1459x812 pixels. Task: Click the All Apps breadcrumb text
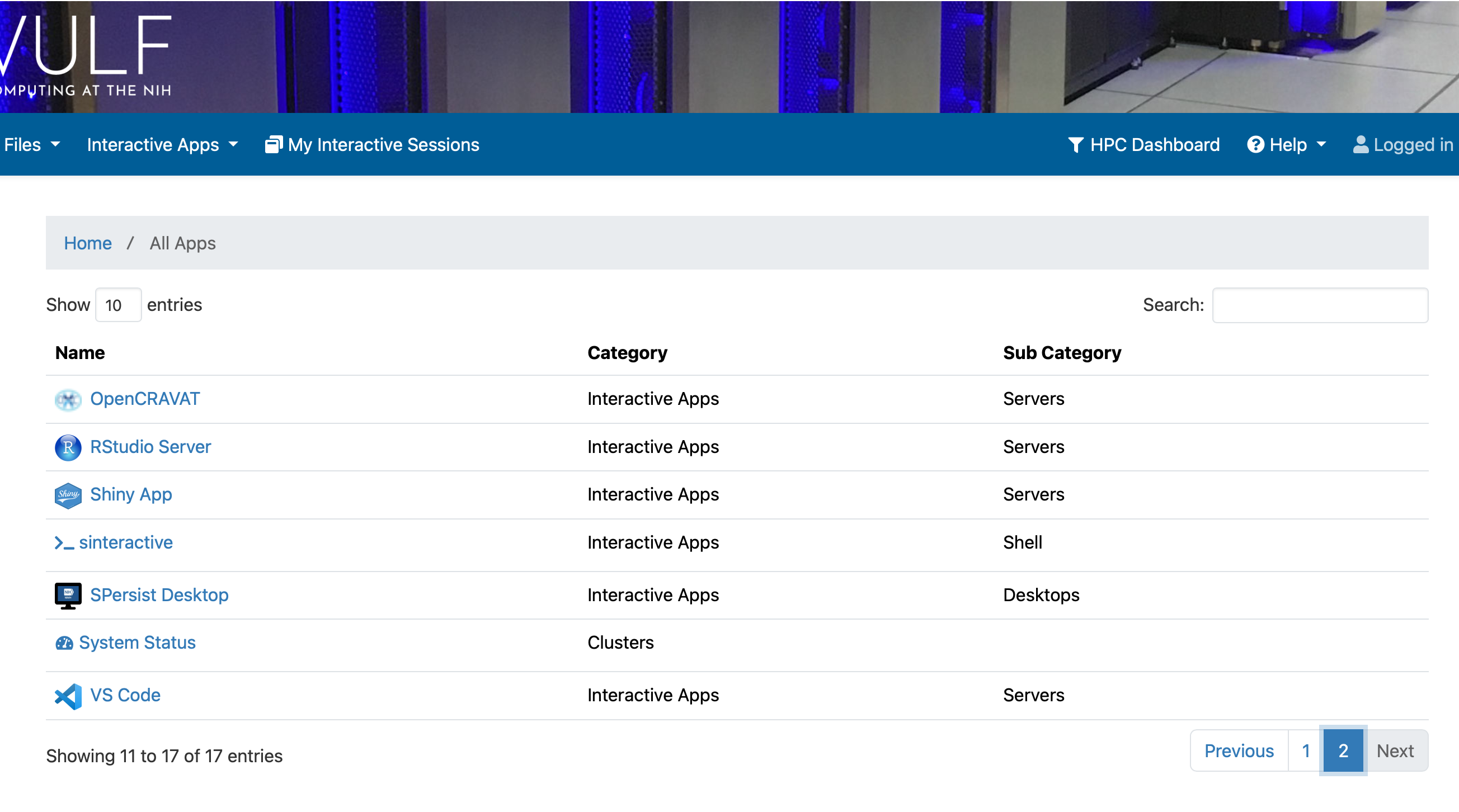pos(183,243)
